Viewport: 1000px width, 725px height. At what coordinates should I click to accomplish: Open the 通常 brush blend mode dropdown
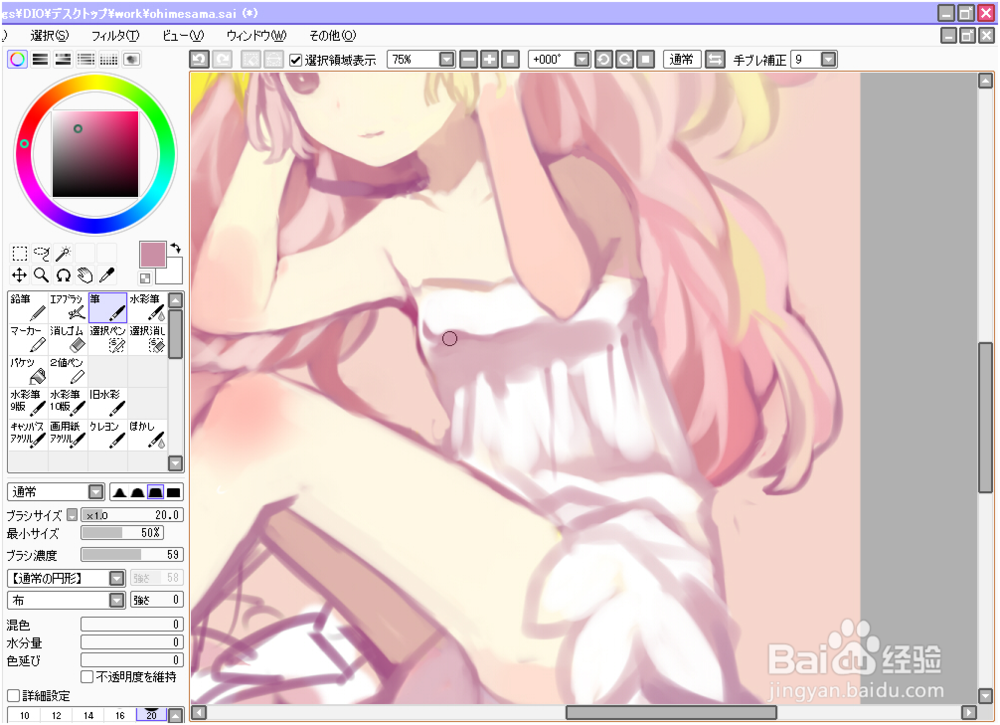(x=96, y=492)
